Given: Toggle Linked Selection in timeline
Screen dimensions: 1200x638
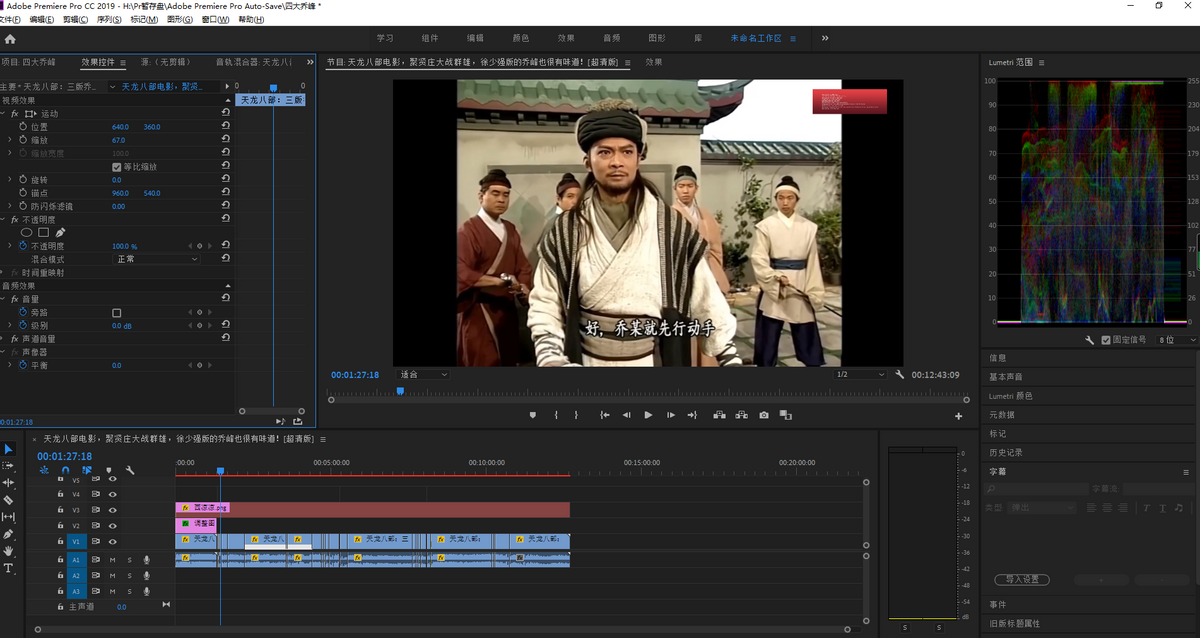Looking at the screenshot, I should pyautogui.click(x=87, y=470).
